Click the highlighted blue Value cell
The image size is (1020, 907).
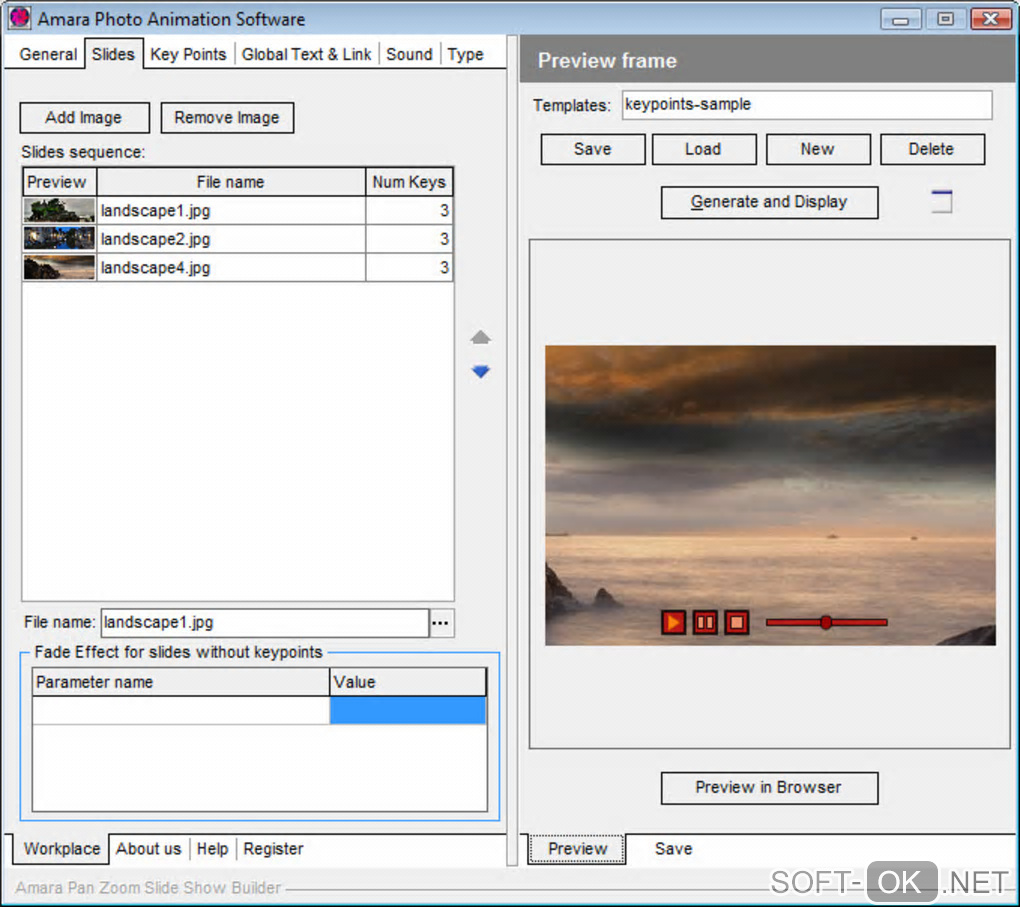[x=408, y=710]
